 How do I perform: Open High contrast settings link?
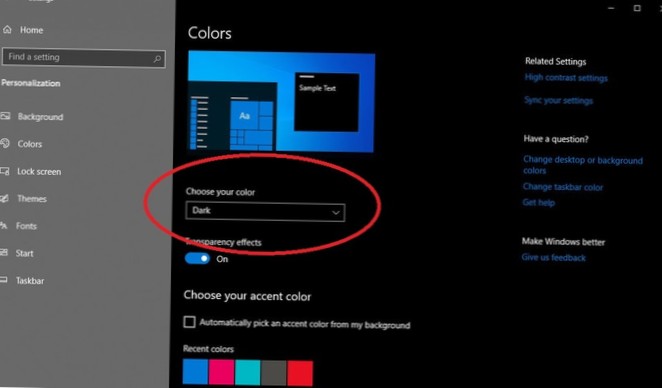coord(566,78)
